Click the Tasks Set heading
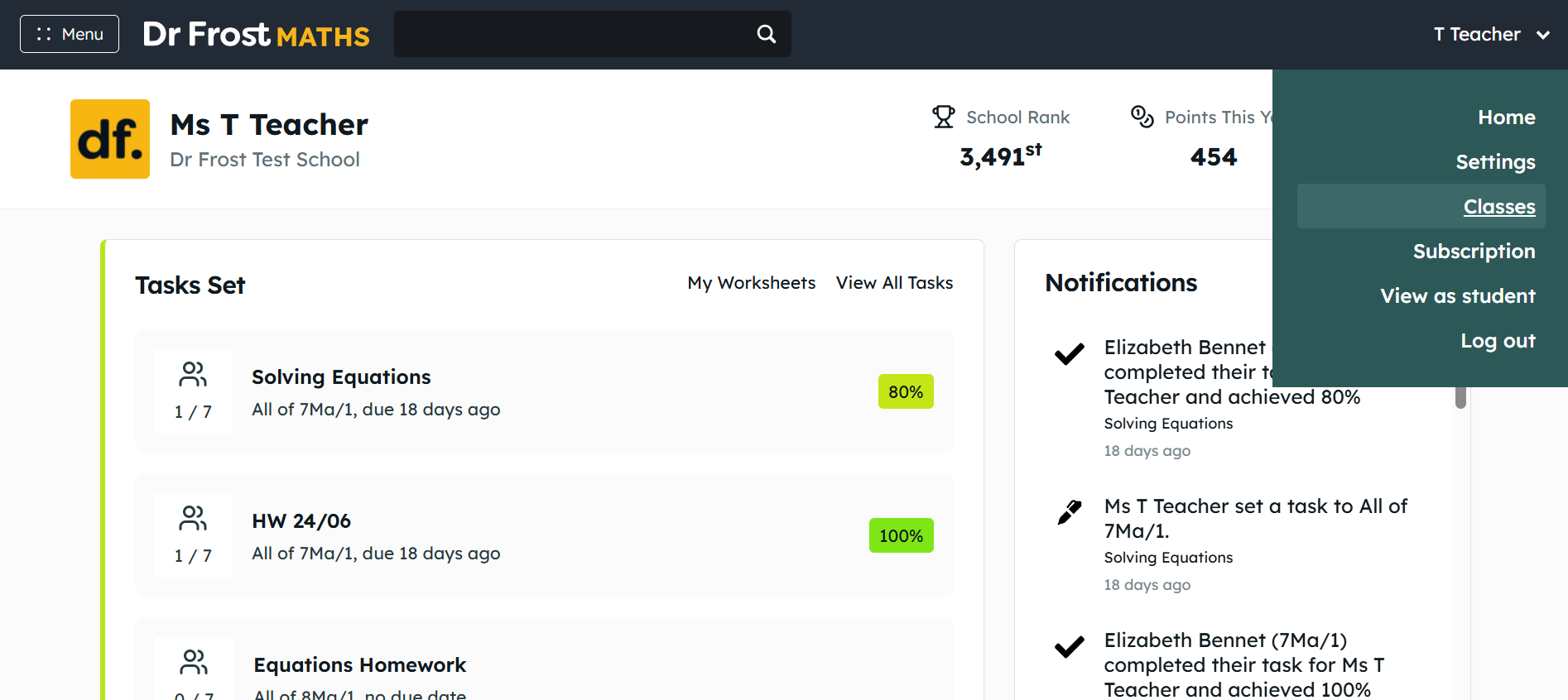1568x700 pixels. pos(190,285)
